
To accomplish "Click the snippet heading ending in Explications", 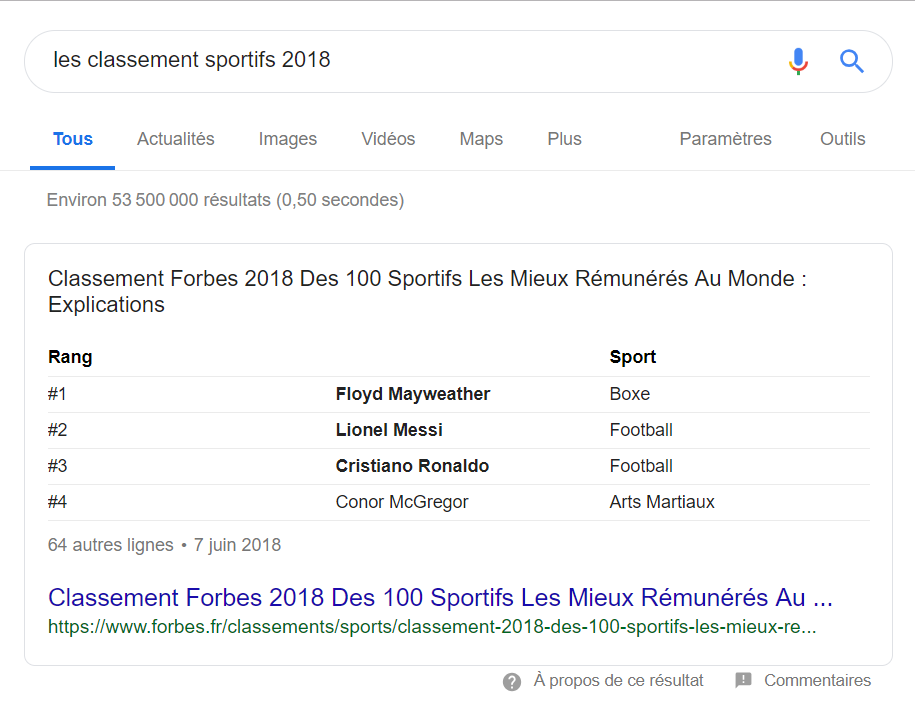I will pos(427,292).
